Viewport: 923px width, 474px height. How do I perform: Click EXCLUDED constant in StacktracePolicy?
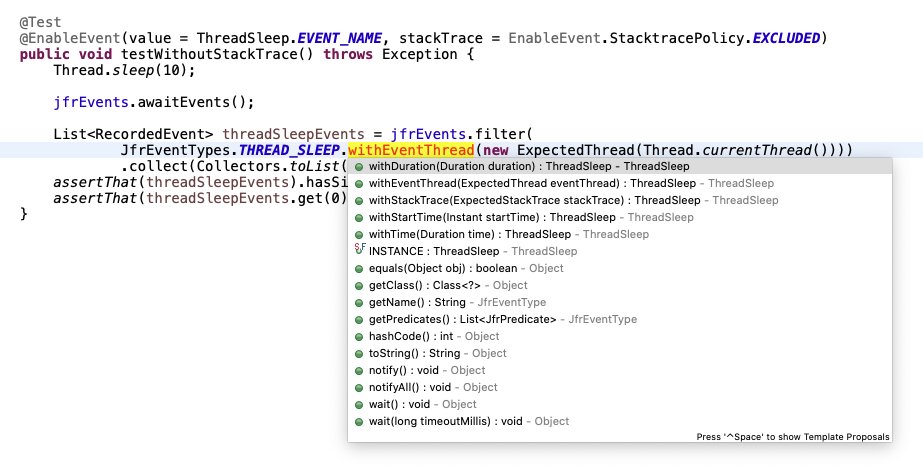pos(786,38)
